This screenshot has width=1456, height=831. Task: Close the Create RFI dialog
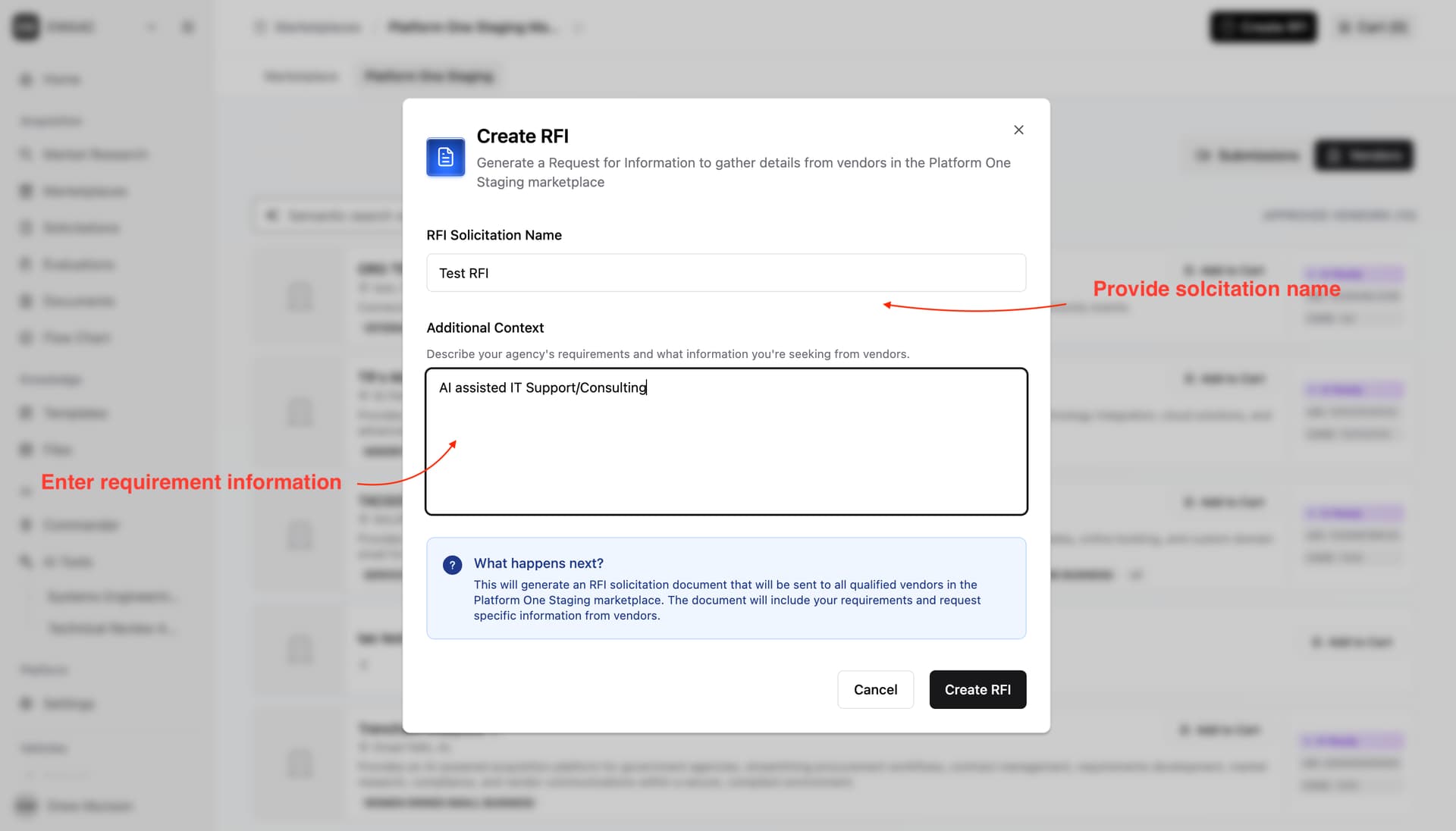tap(1018, 130)
